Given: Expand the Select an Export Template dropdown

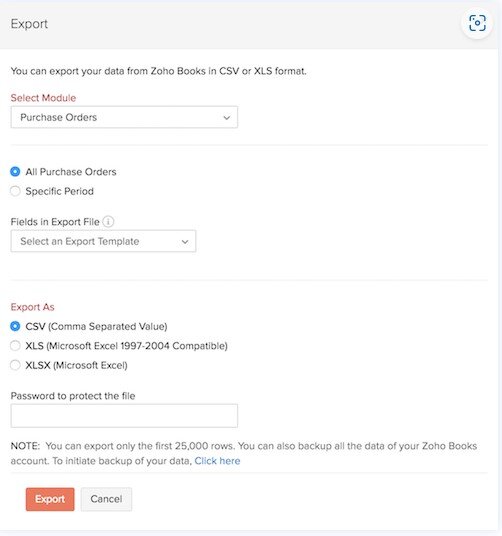Looking at the screenshot, I should (103, 241).
